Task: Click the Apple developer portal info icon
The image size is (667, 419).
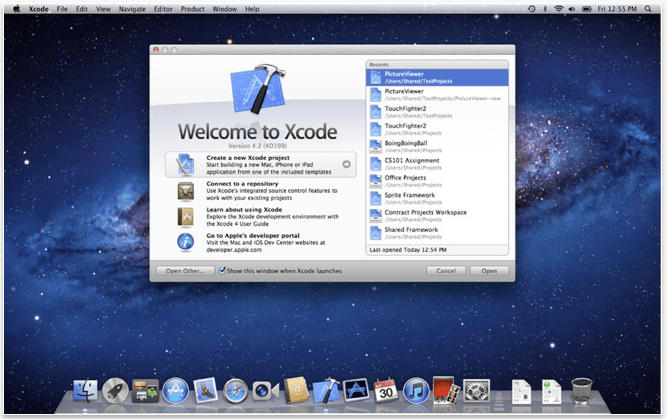Action: [185, 242]
